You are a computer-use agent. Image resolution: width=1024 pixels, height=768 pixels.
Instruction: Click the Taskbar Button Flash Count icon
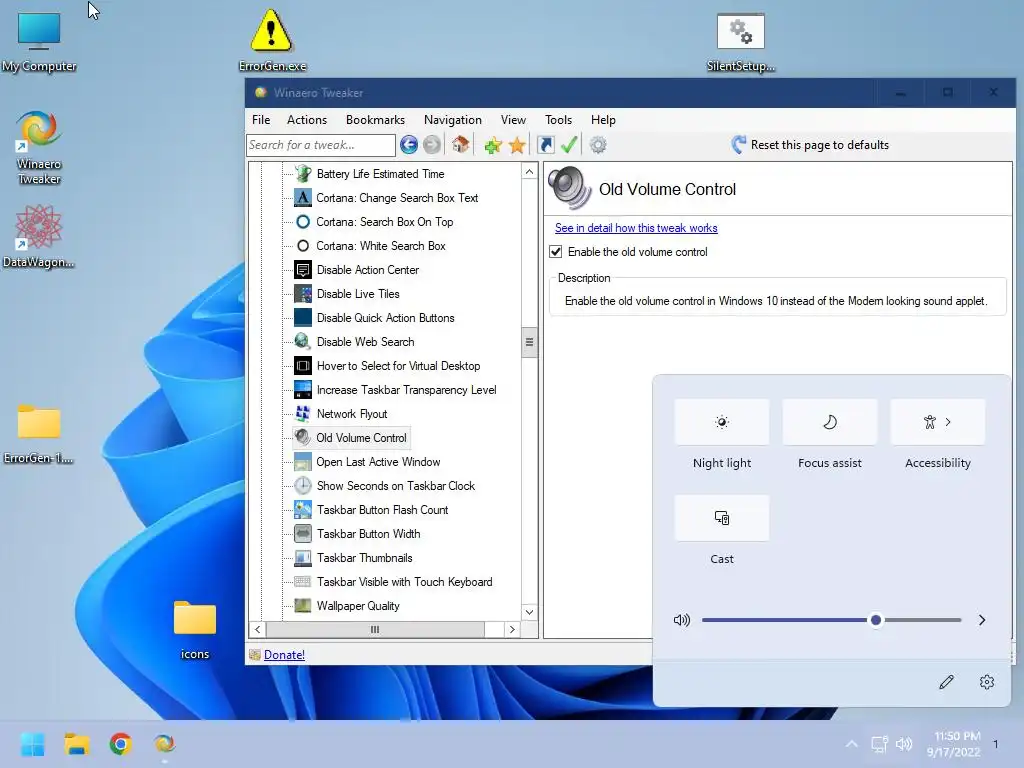tap(302, 509)
